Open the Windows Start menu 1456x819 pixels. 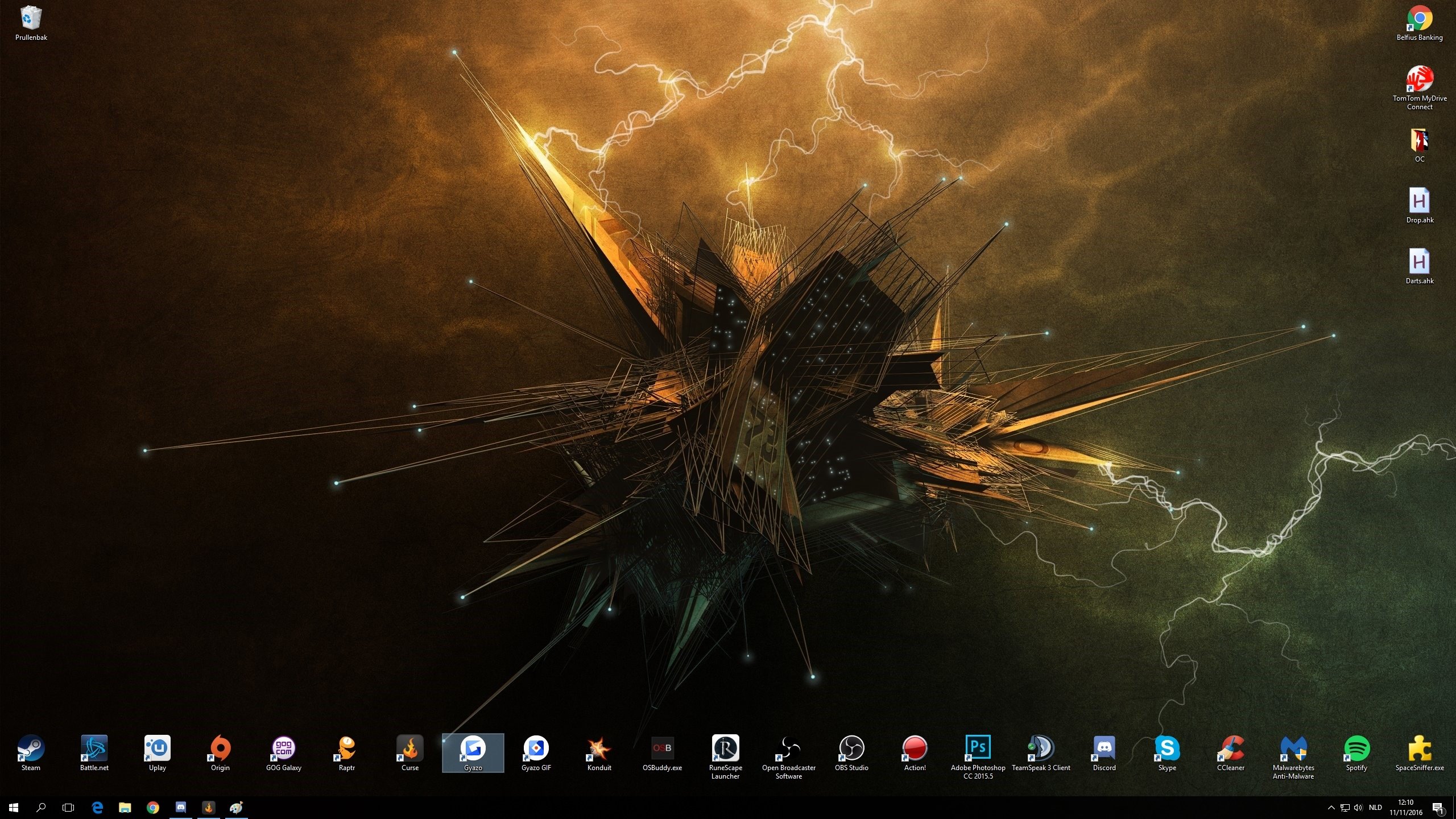click(x=14, y=808)
